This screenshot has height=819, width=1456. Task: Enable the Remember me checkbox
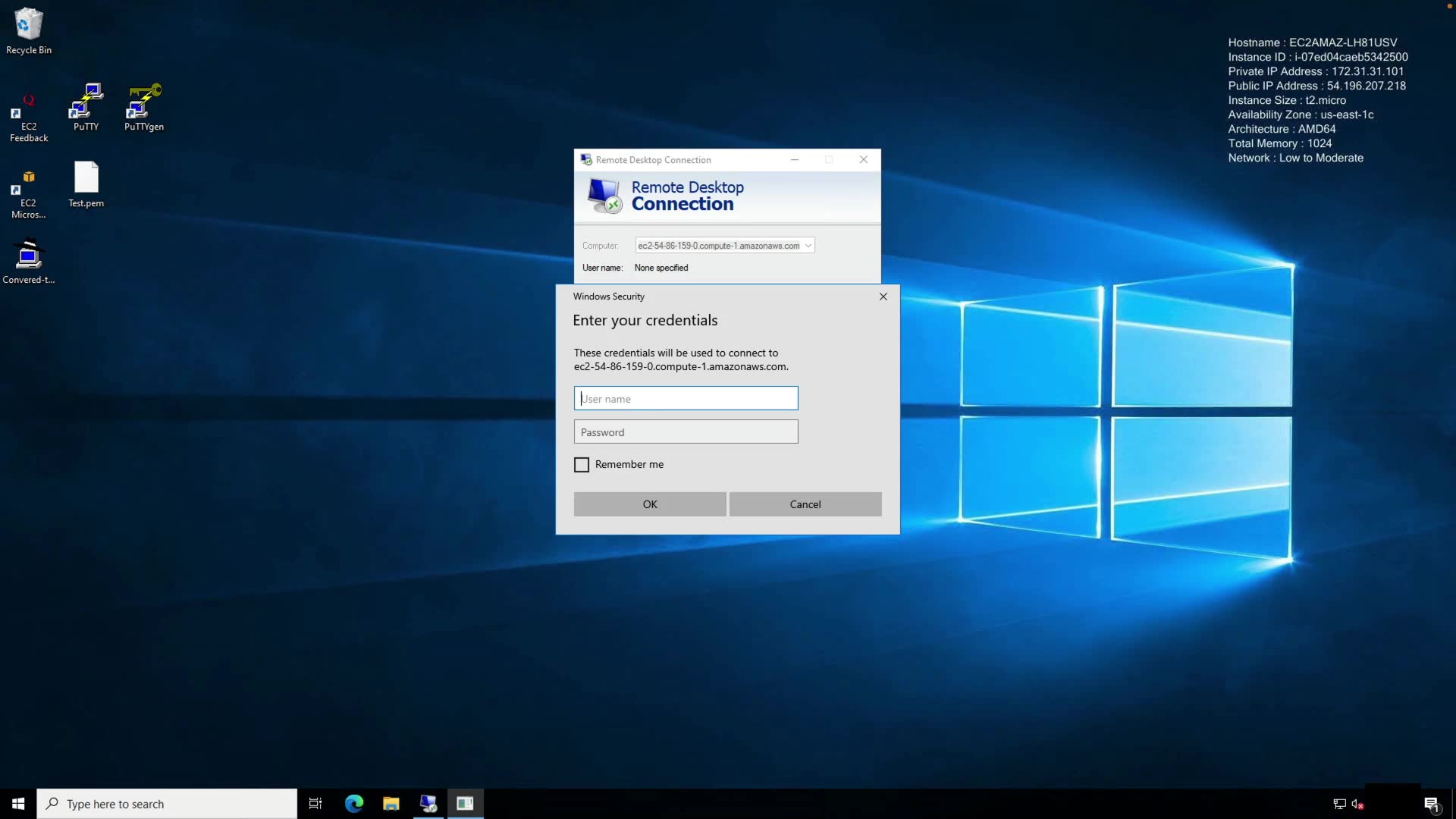(x=582, y=465)
